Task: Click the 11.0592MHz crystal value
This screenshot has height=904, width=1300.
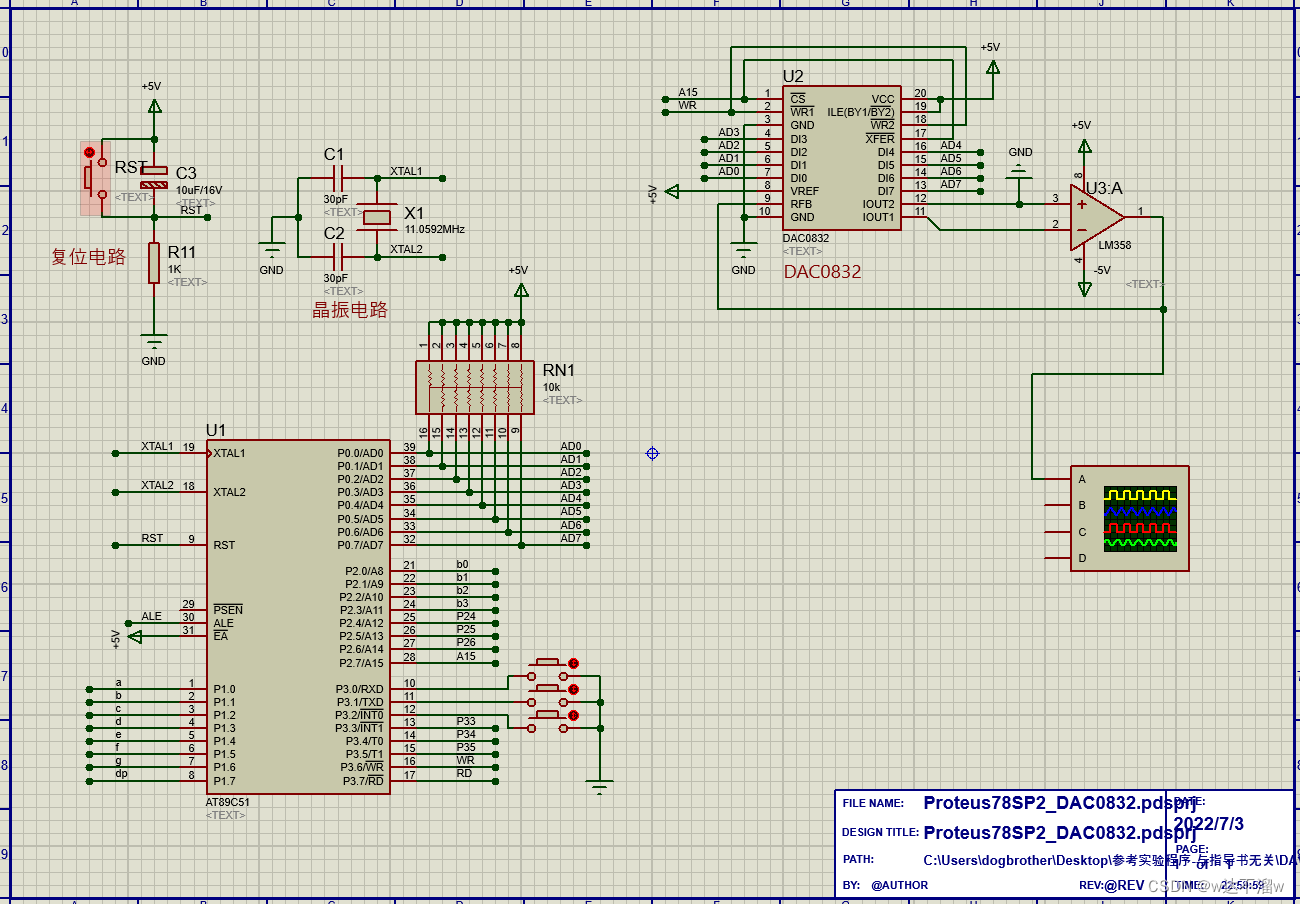Action: point(435,229)
